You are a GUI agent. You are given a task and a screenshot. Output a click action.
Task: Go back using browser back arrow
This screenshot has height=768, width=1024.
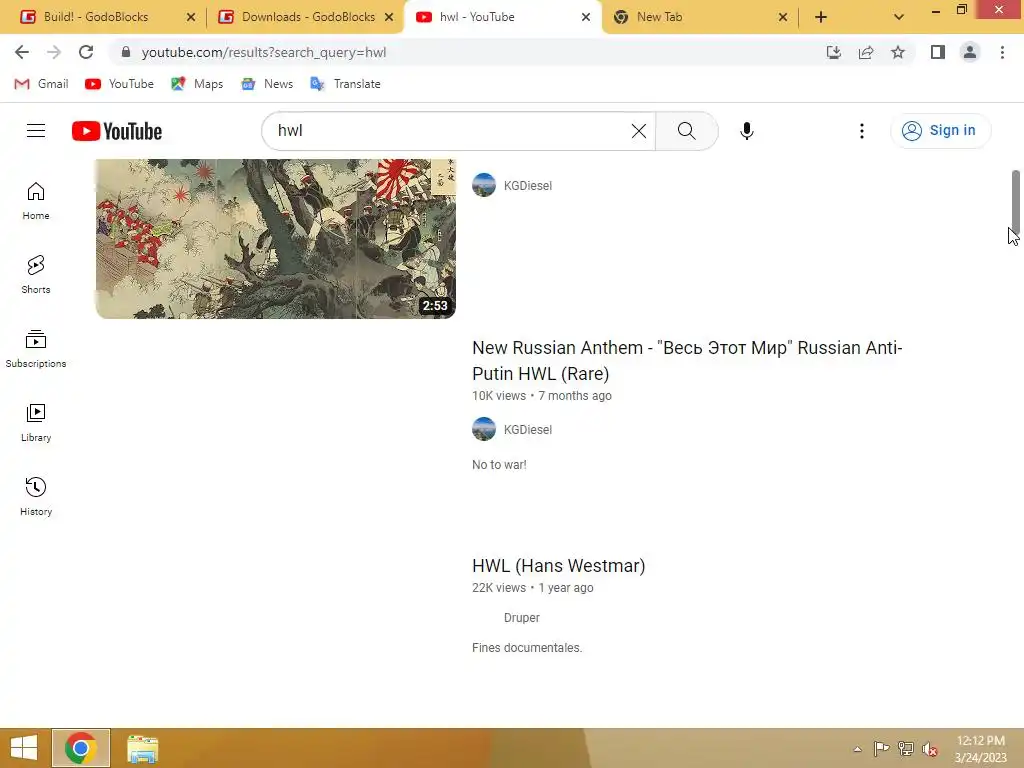click(22, 52)
